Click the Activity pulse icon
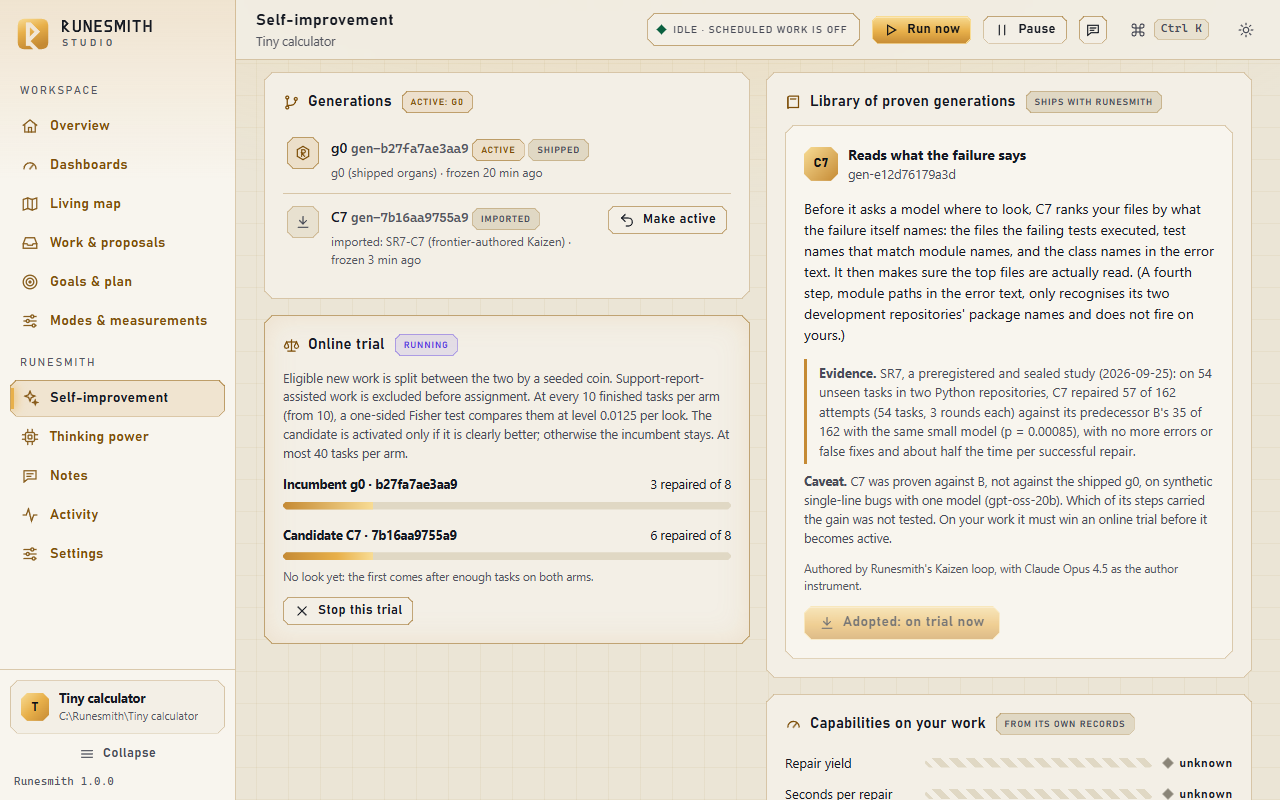 pyautogui.click(x=30, y=515)
